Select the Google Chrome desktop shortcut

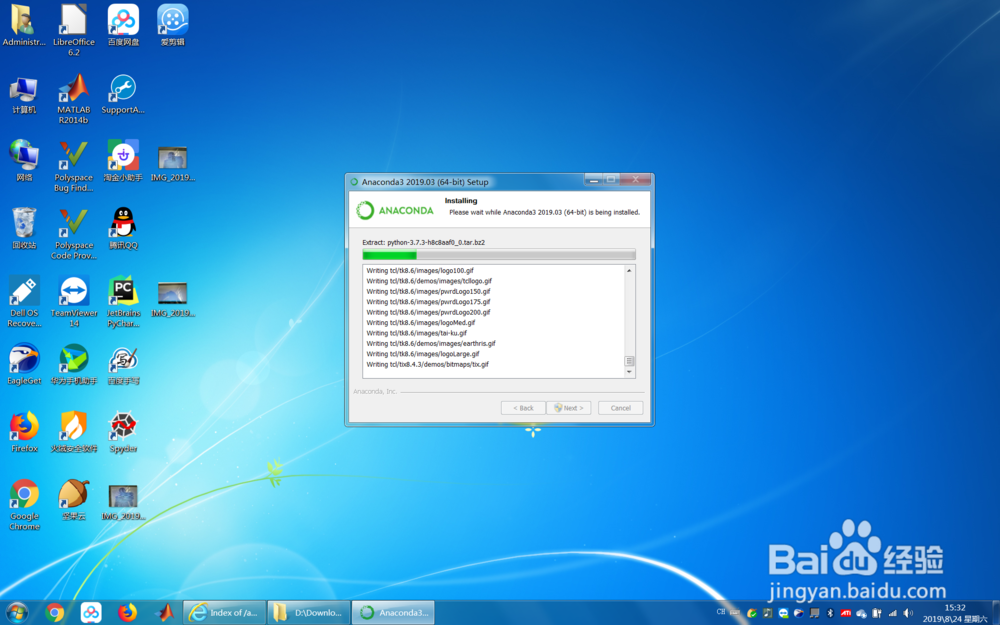click(24, 505)
